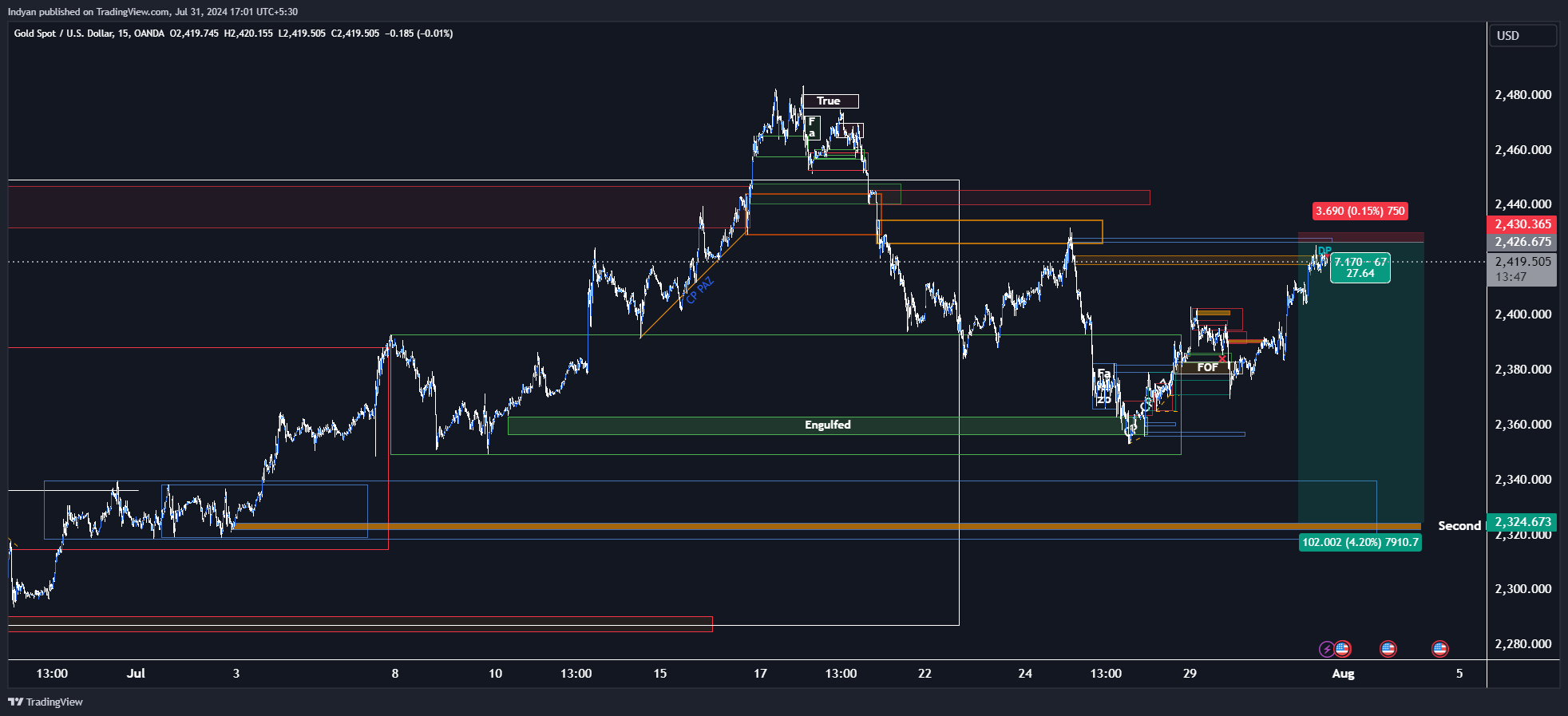Click the Indyan published on TradingView.com caption
1568x716 pixels.
click(153, 12)
